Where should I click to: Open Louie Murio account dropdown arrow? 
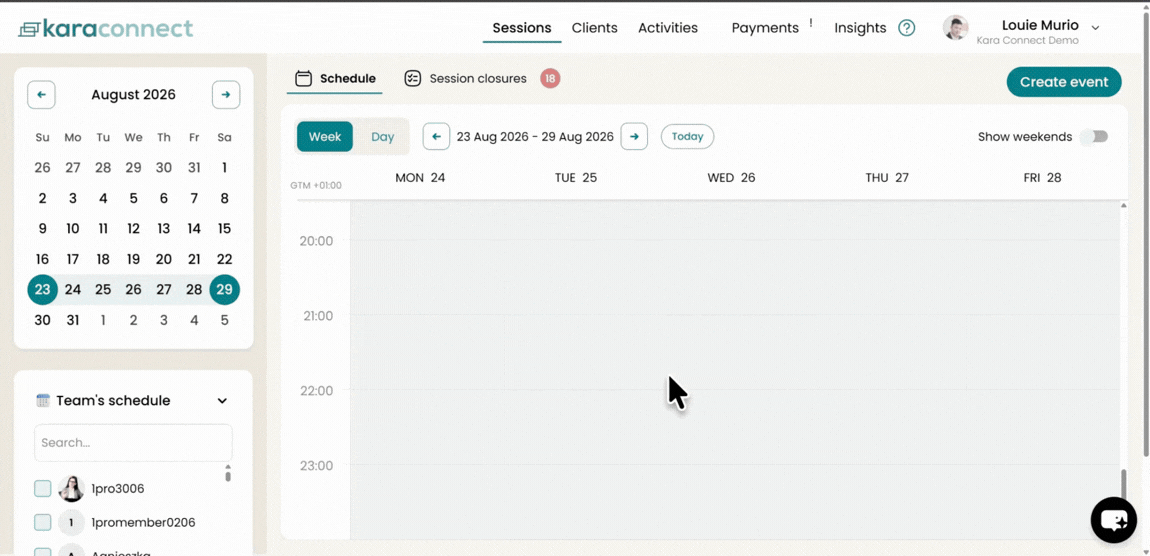click(x=1096, y=28)
